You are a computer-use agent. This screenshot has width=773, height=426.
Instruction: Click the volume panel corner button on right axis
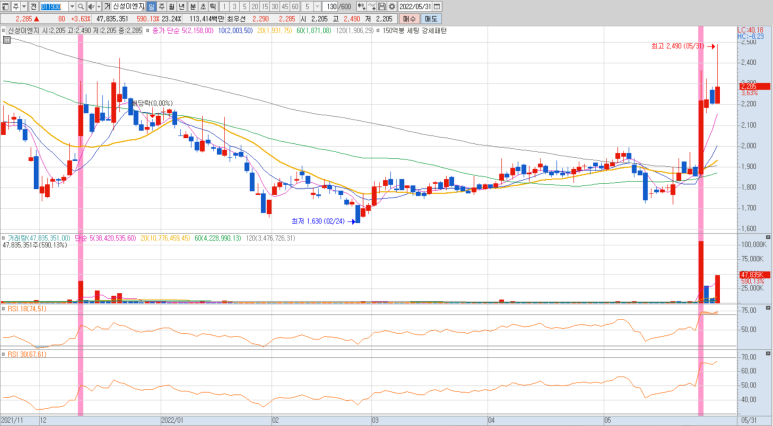pos(768,237)
